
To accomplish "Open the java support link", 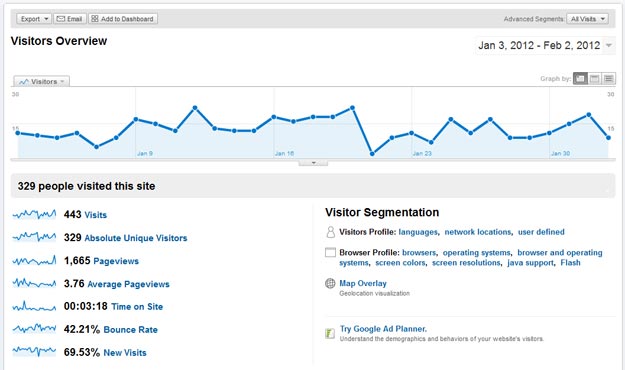I will click(530, 263).
